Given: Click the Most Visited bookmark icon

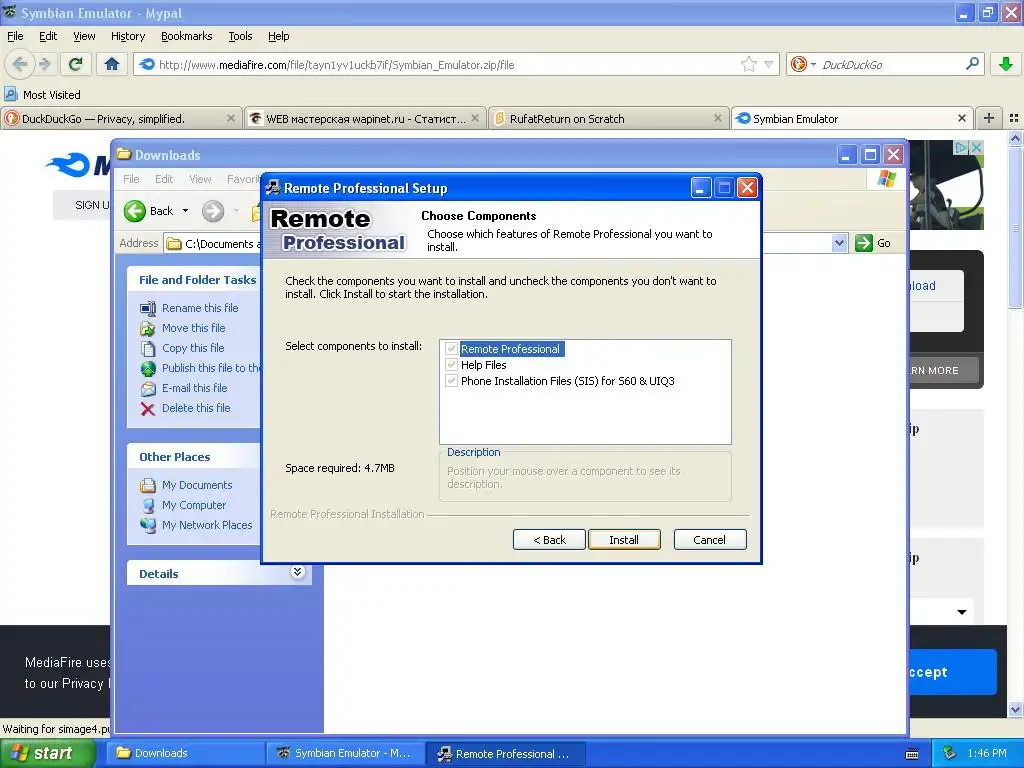Looking at the screenshot, I should pos(10,95).
